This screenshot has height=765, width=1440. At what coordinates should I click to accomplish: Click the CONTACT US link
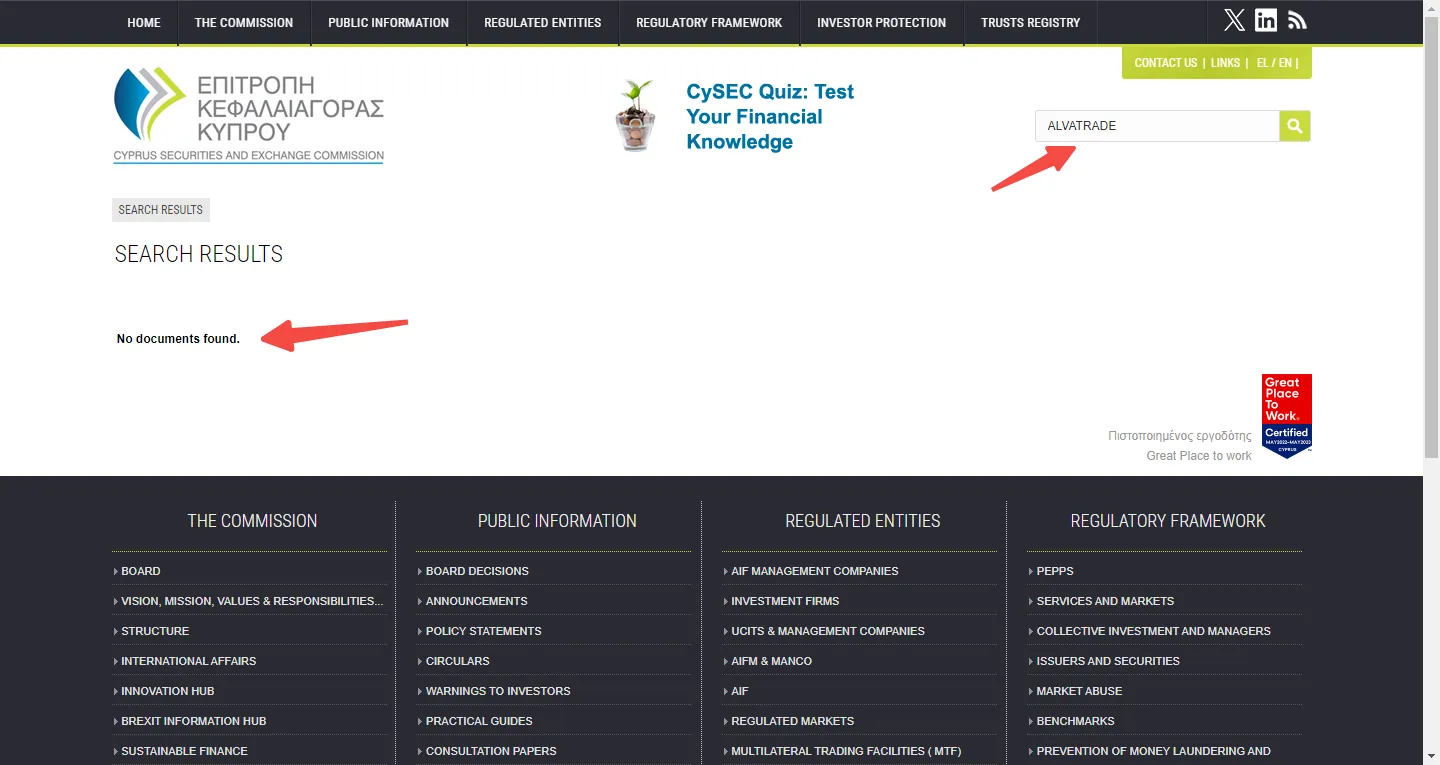click(x=1166, y=63)
